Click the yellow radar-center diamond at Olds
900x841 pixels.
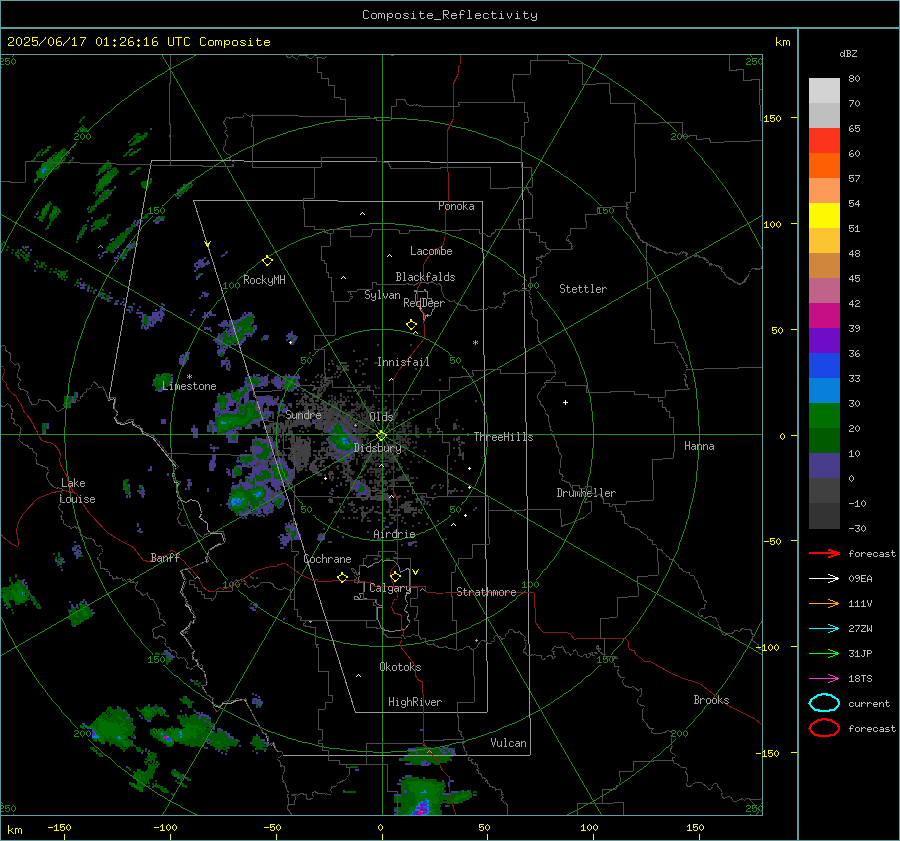click(381, 436)
